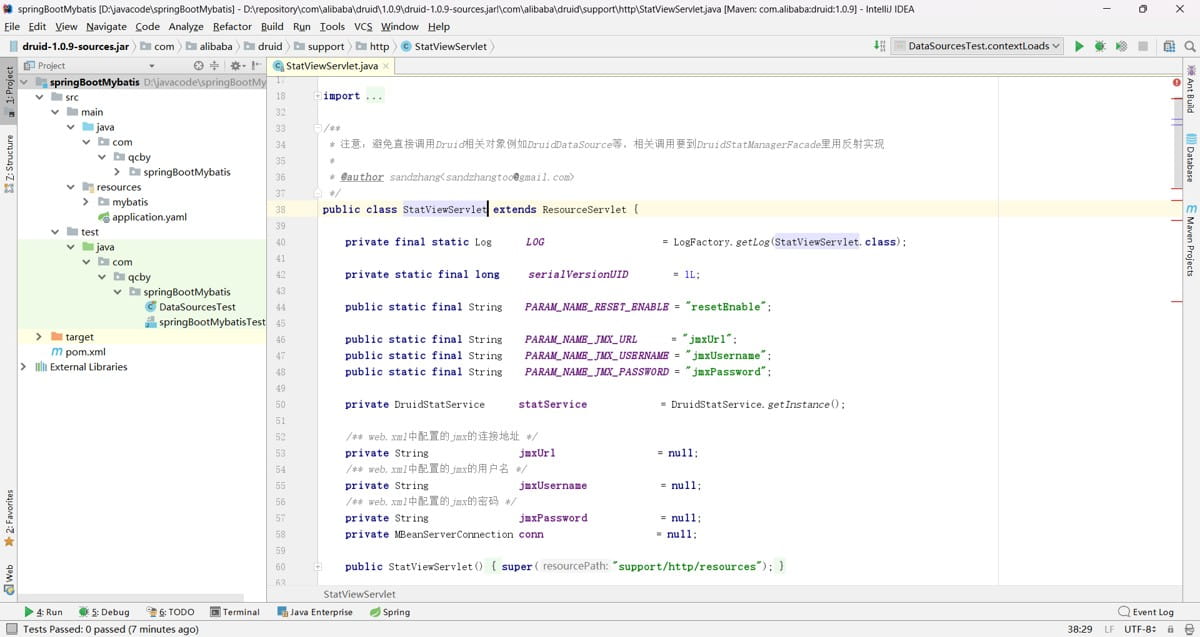Screen dimensions: 1200x637
Task: Select application.yaml in the project tree
Action: (x=148, y=217)
